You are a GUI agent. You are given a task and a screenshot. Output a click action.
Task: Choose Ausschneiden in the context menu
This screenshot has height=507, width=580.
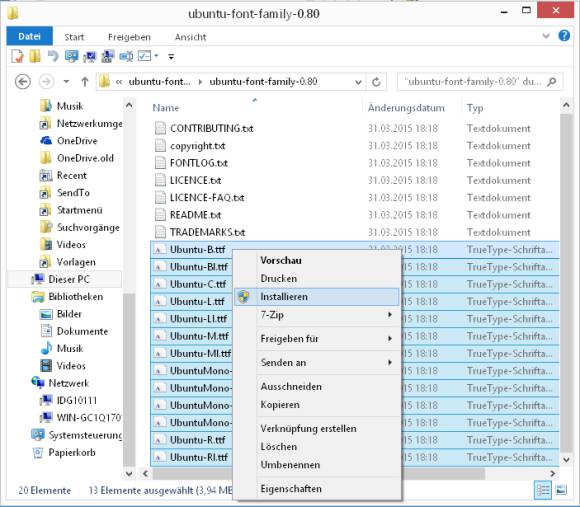point(317,386)
